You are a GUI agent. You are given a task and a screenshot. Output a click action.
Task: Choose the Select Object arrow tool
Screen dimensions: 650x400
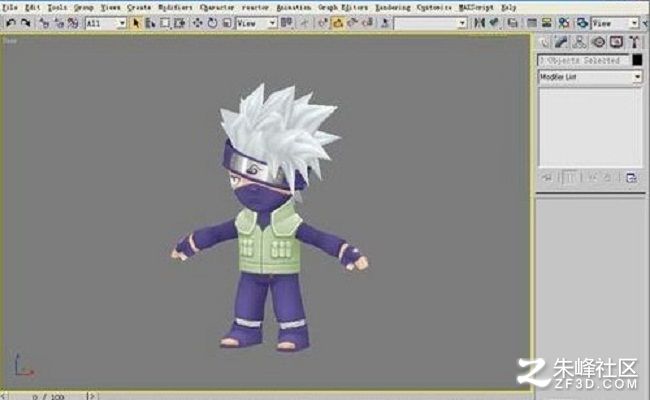pyautogui.click(x=136, y=23)
